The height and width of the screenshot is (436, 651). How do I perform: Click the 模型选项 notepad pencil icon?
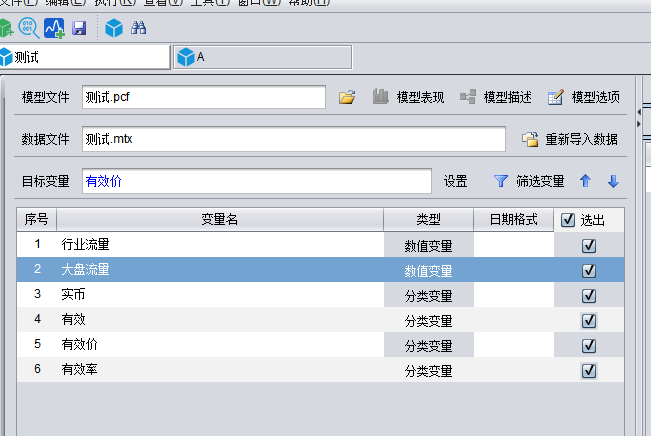(556, 97)
